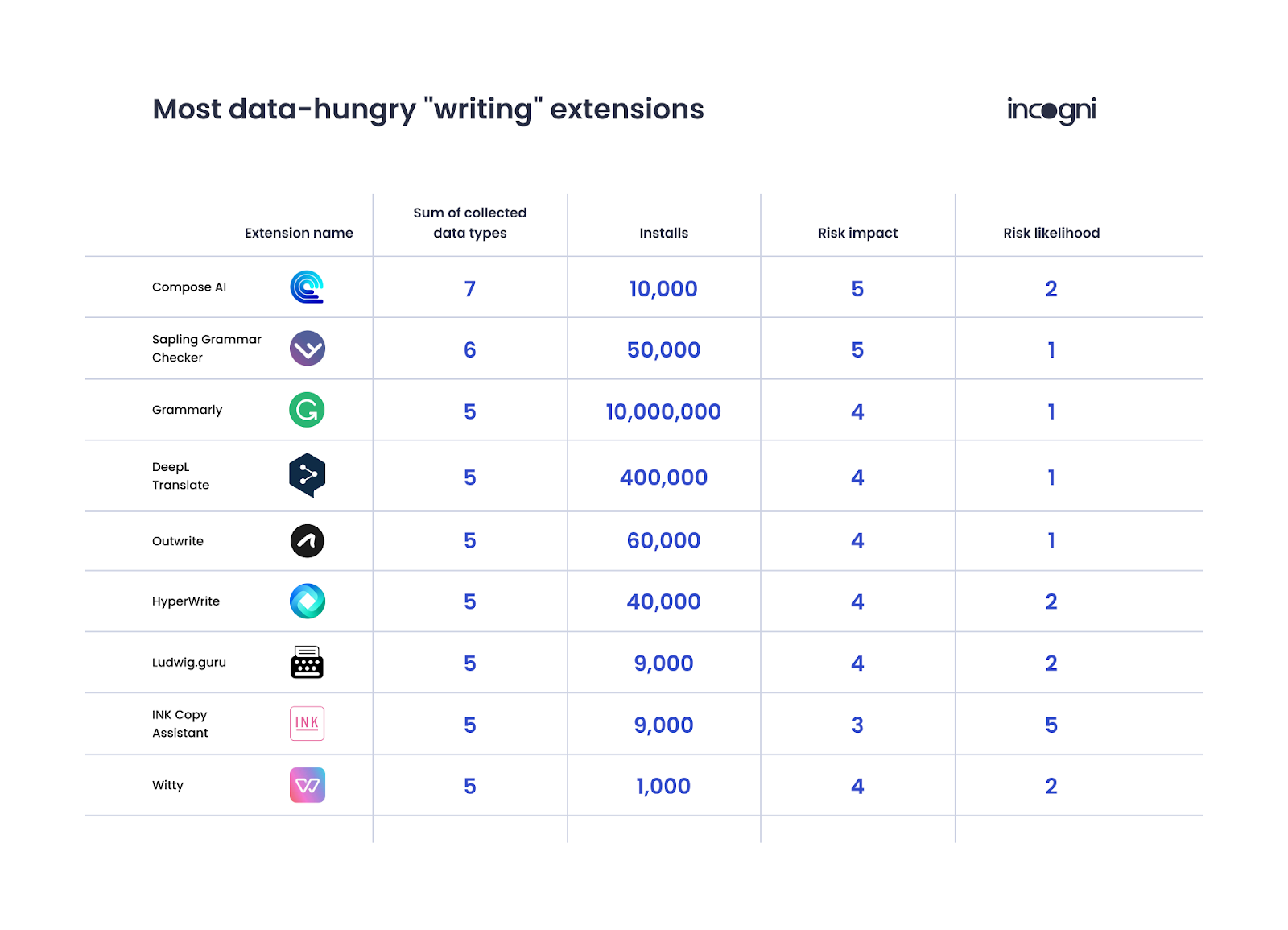1288x930 pixels.
Task: Click the Sum of collected data types header
Action: pos(470,222)
